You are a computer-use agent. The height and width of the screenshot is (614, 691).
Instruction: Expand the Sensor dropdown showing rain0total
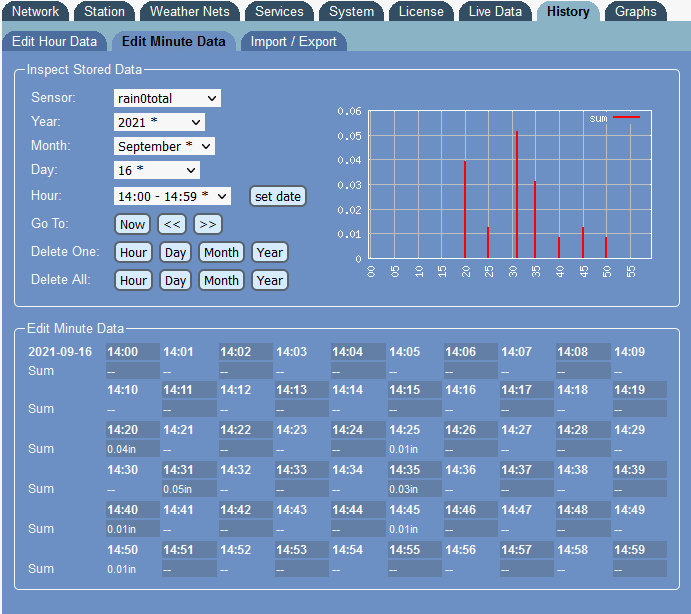(x=167, y=98)
